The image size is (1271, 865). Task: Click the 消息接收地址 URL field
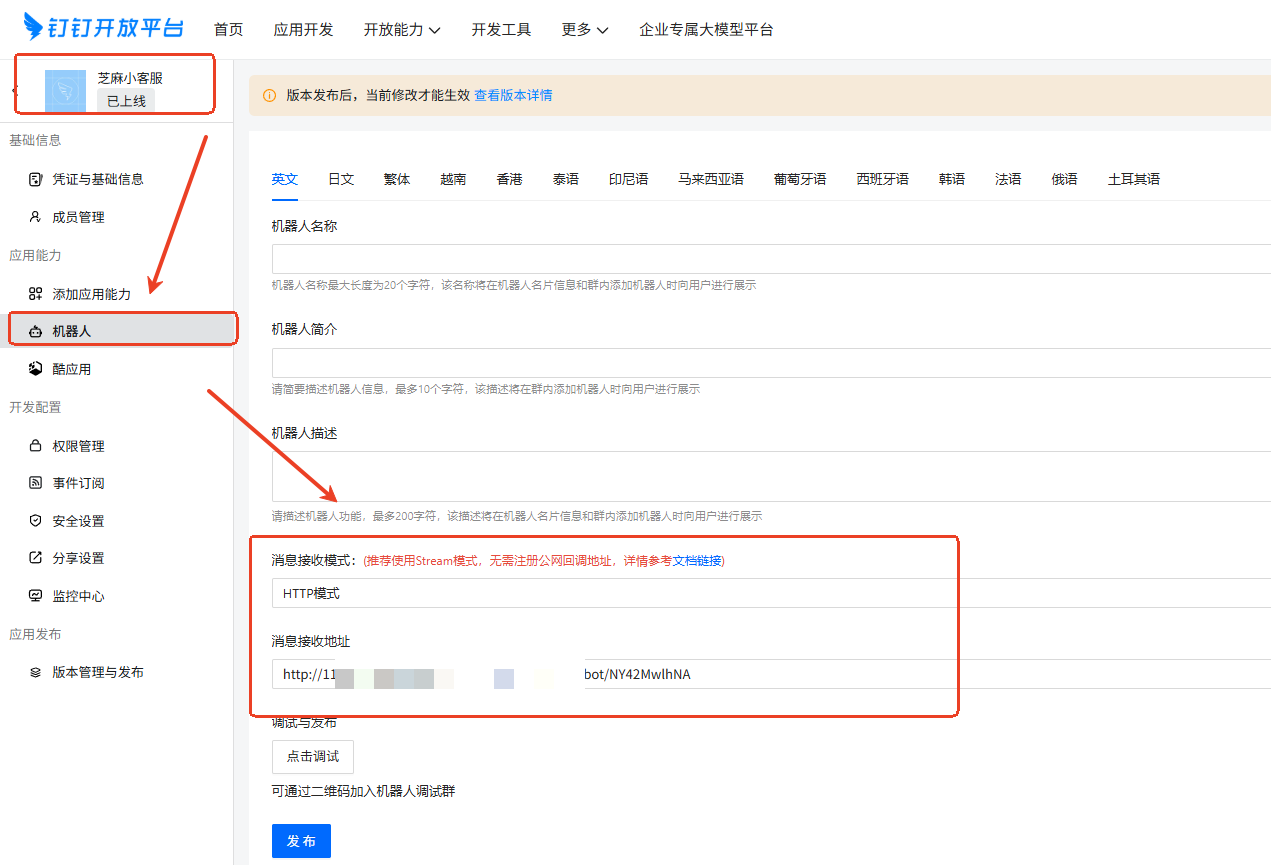pyautogui.click(x=771, y=674)
